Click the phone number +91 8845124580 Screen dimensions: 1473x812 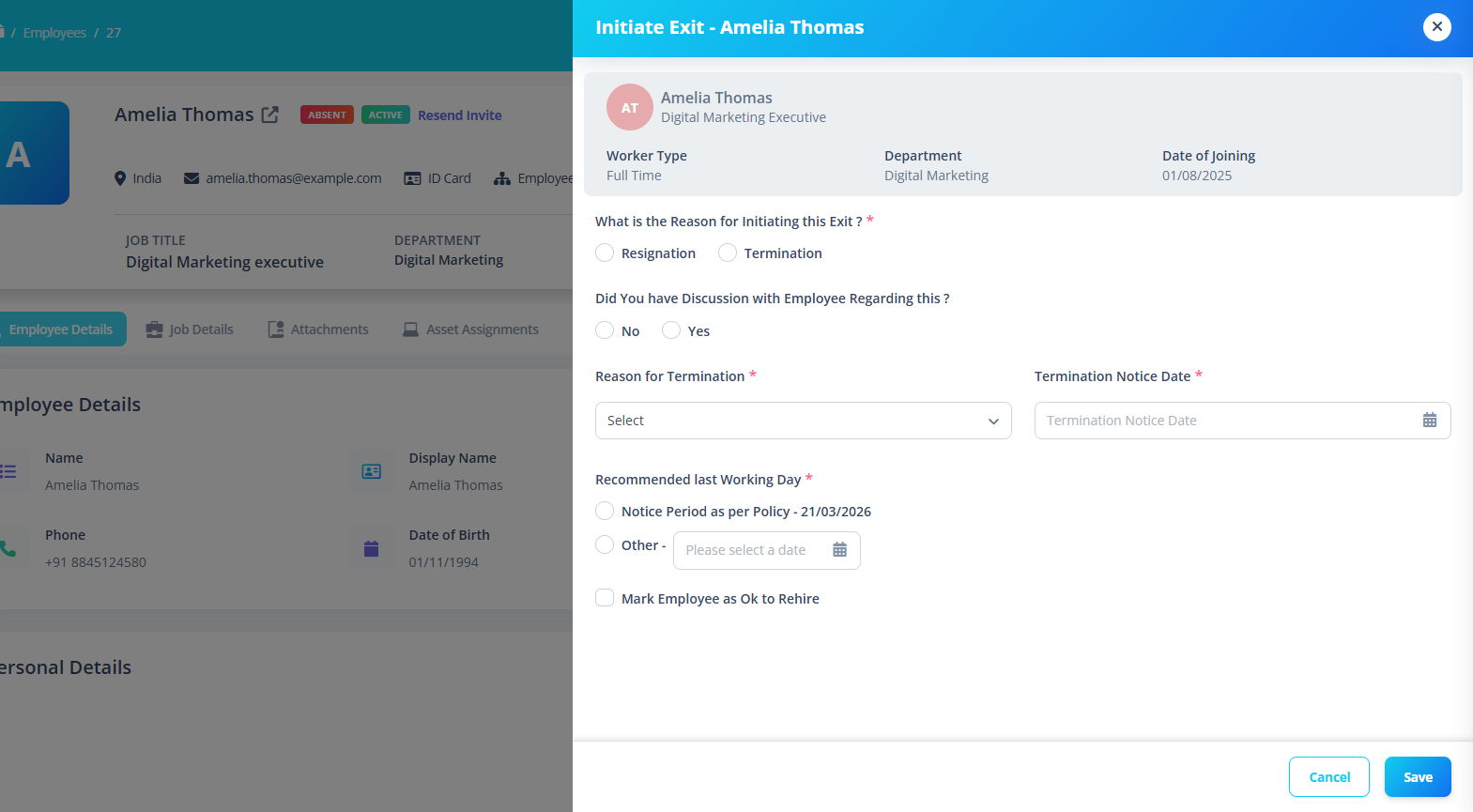point(96,562)
